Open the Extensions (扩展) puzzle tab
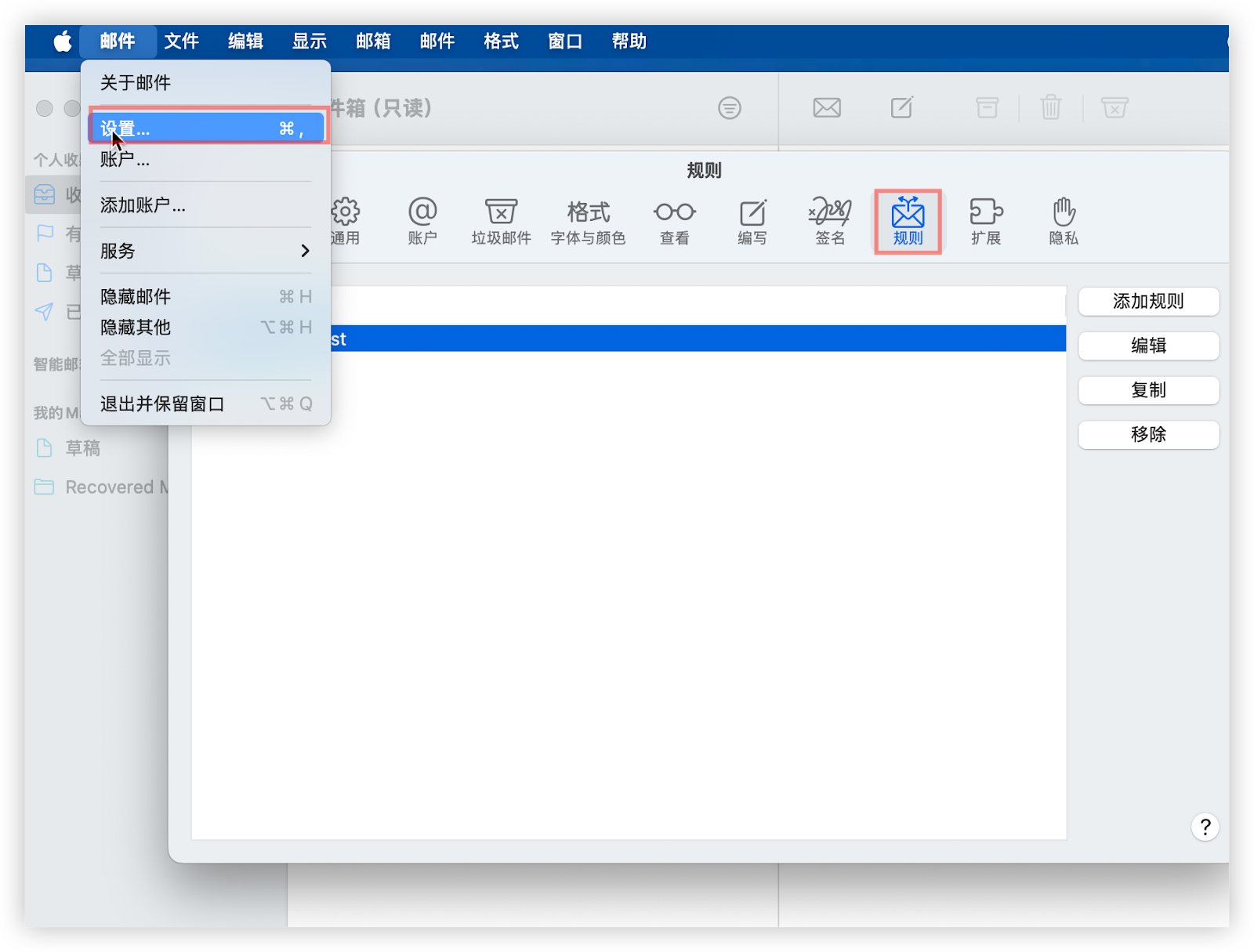 pyautogui.click(x=986, y=221)
